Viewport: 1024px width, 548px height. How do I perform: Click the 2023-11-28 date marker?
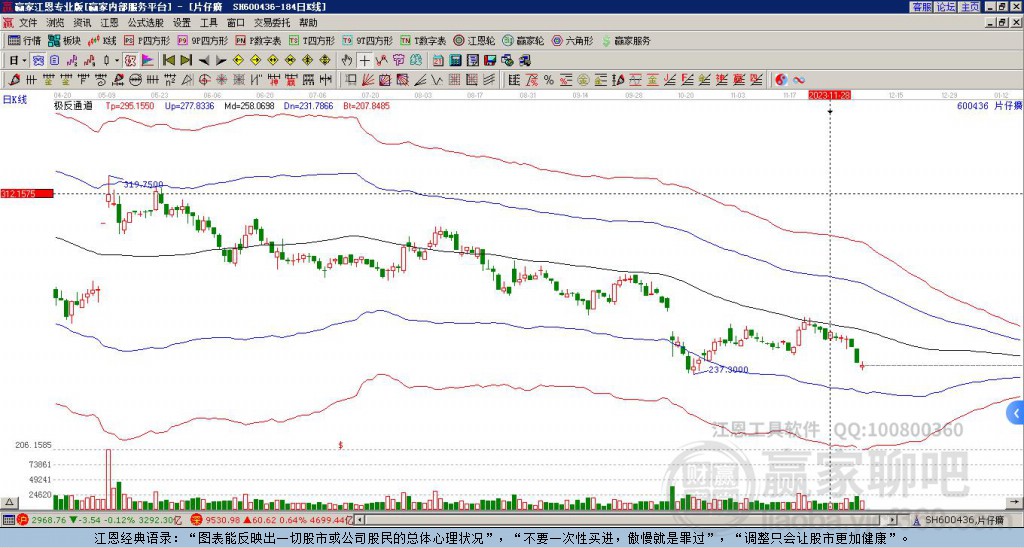[829, 95]
